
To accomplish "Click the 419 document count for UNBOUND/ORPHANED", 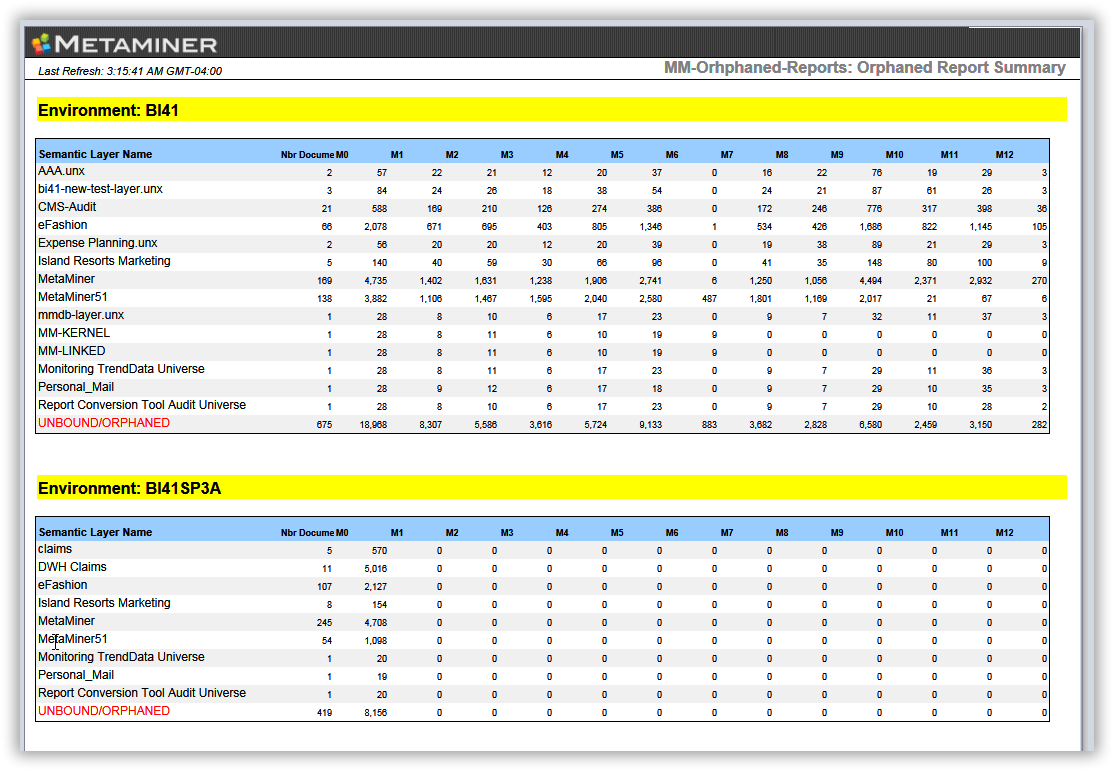I will click(324, 713).
